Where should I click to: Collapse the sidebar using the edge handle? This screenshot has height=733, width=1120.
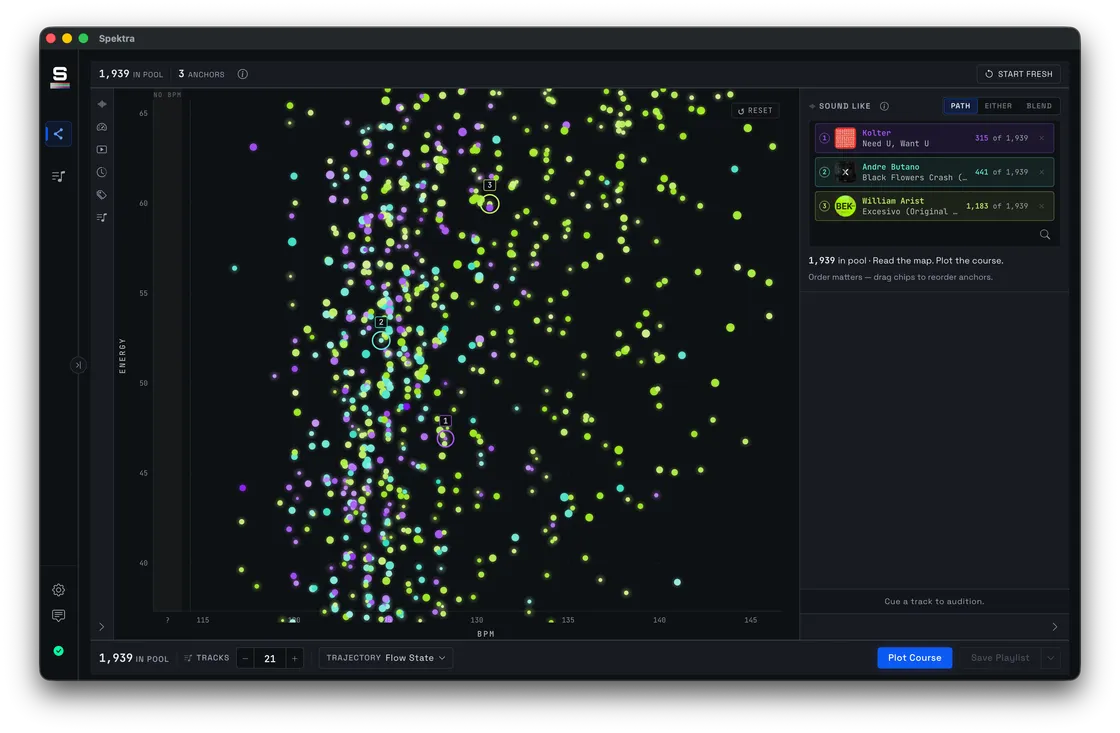pos(78,365)
